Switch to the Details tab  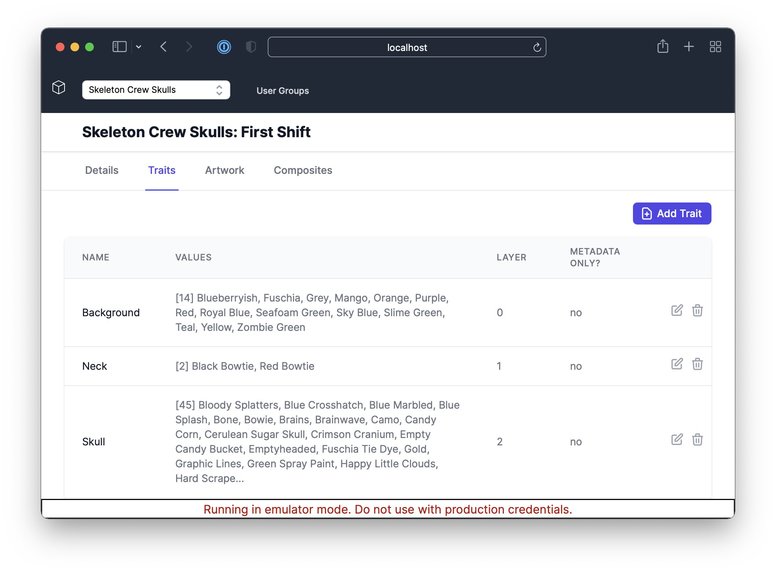click(101, 170)
